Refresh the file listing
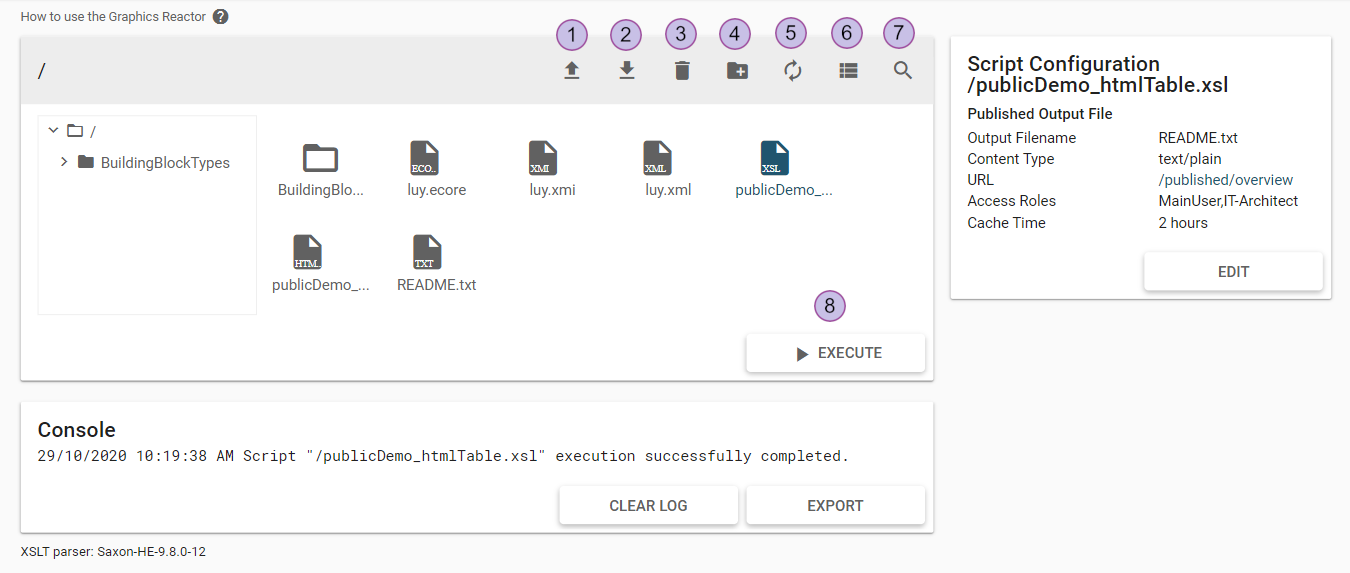The width and height of the screenshot is (1350, 573). click(x=792, y=71)
